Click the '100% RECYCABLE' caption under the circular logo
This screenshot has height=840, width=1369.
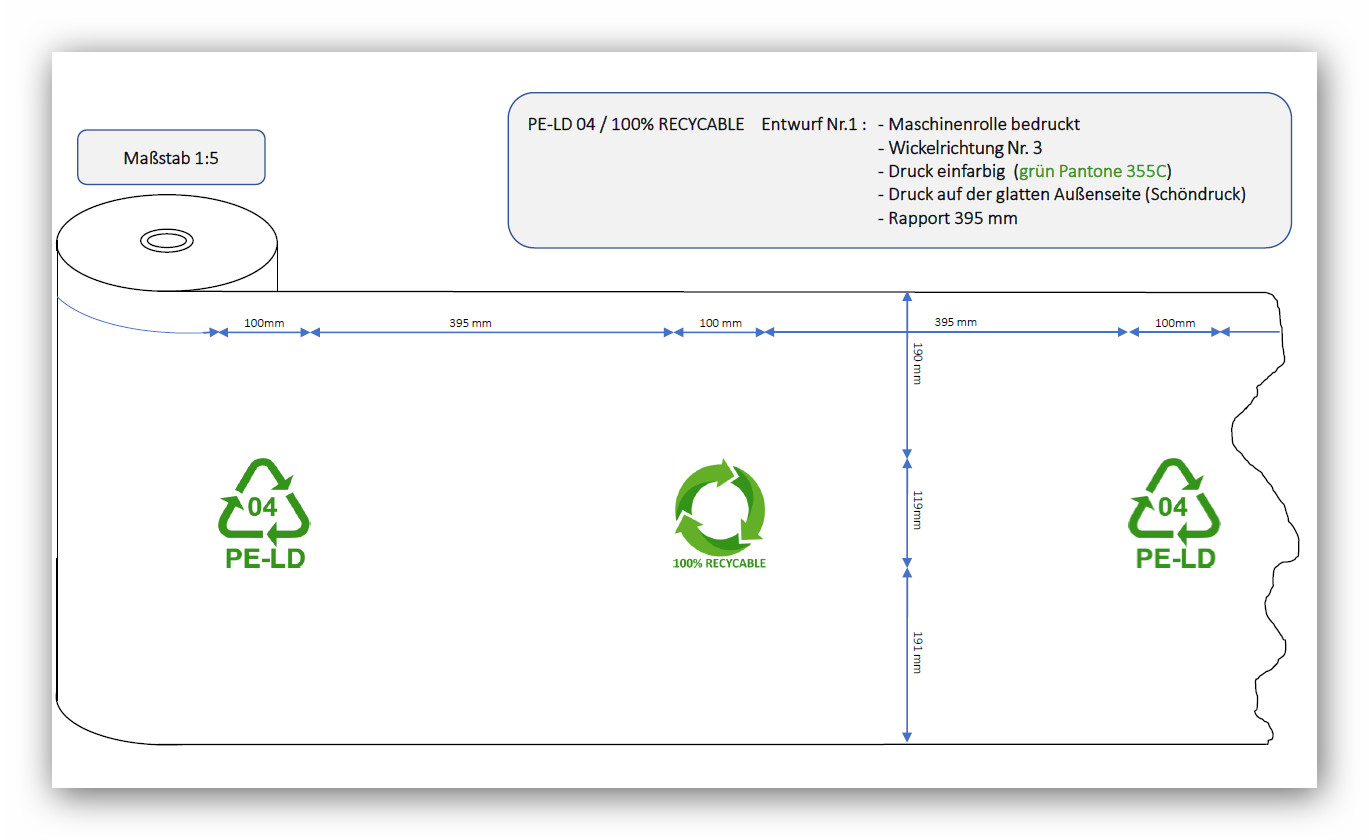tap(719, 564)
